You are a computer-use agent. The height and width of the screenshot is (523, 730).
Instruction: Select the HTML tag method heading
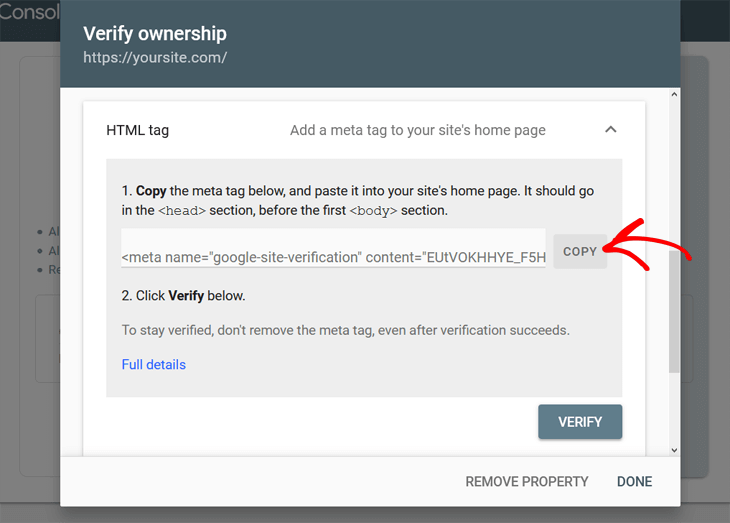pos(137,130)
